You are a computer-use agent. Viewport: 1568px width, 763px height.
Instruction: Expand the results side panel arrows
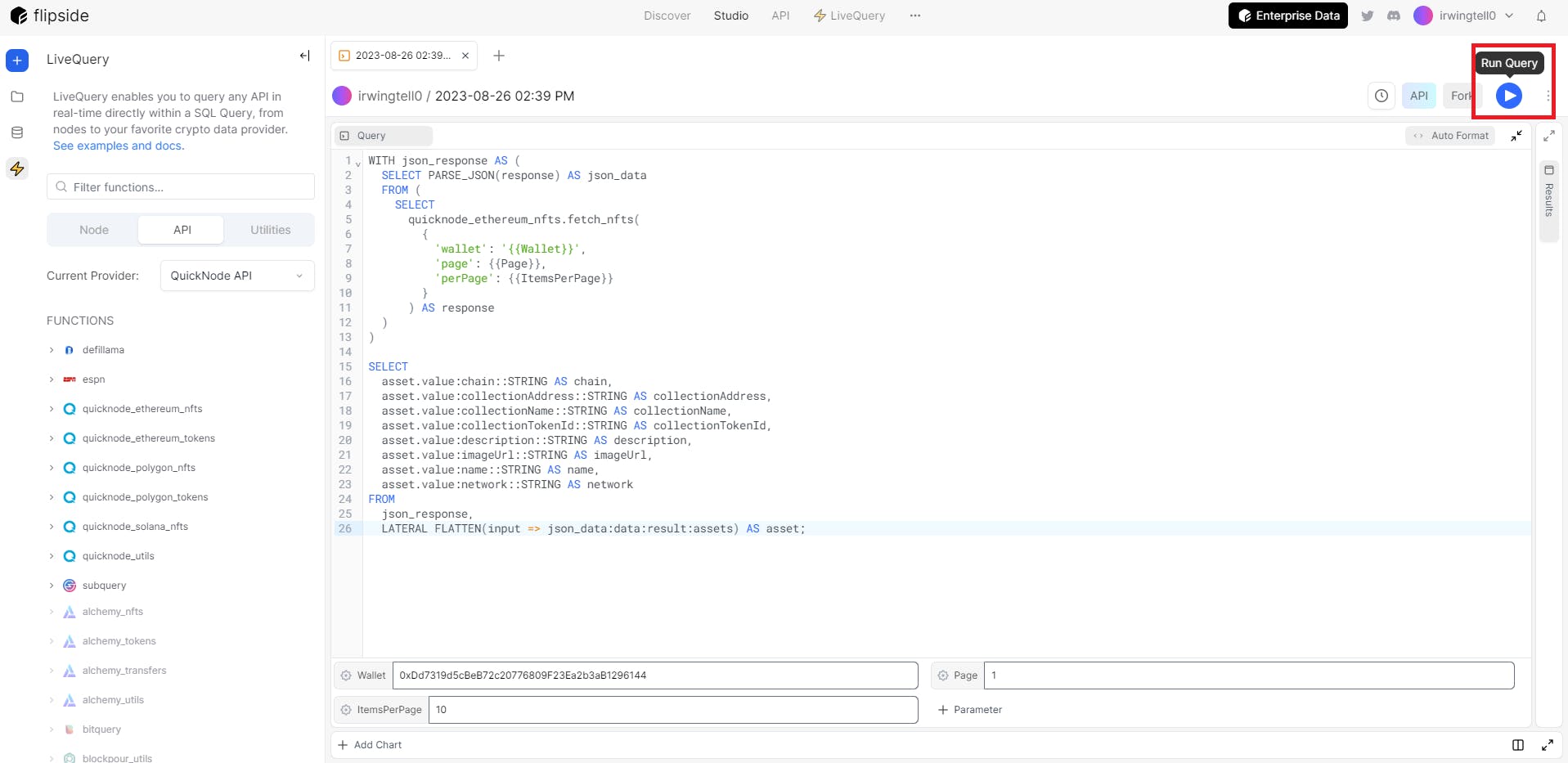click(1549, 136)
